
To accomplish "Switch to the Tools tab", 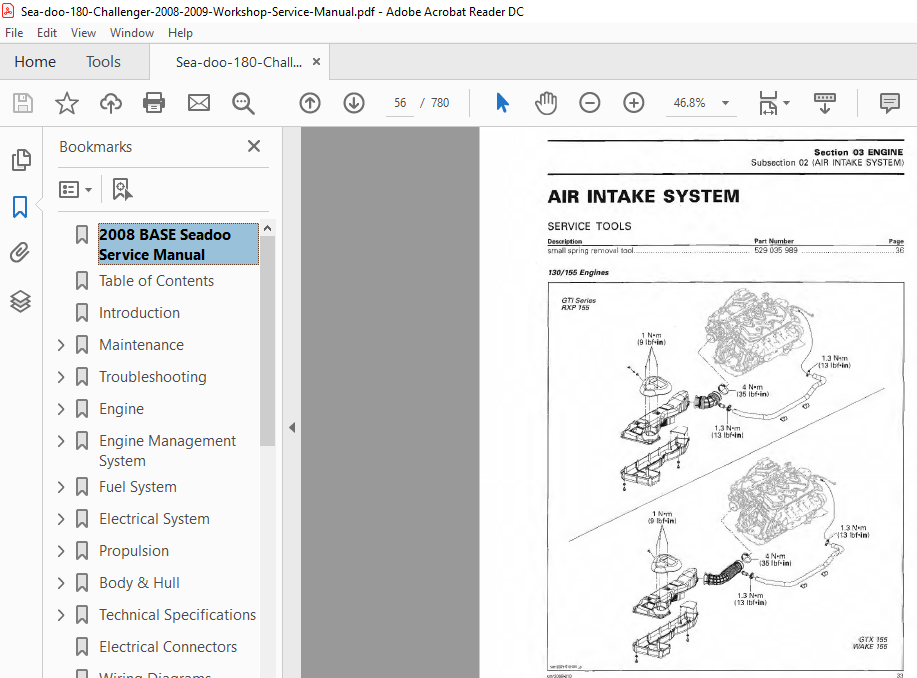I will pyautogui.click(x=103, y=61).
